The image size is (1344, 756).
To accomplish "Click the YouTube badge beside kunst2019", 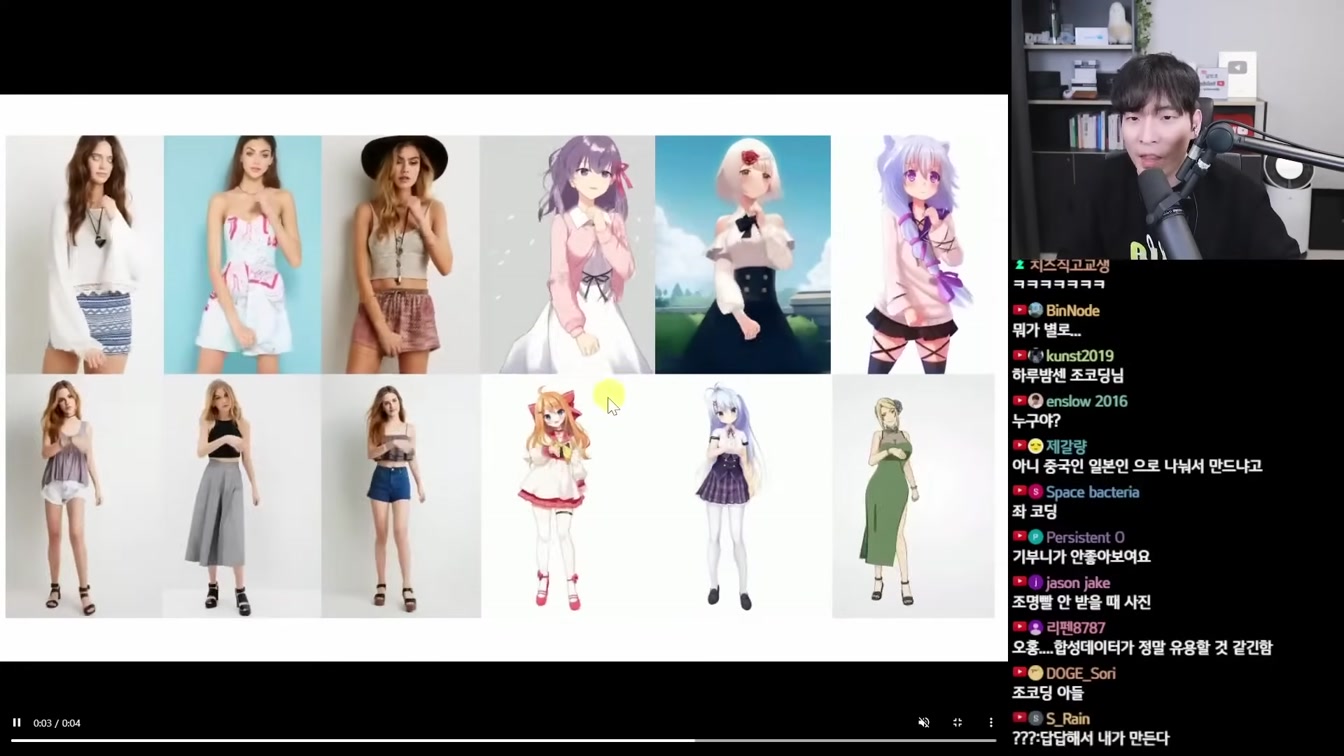I will [x=1020, y=355].
